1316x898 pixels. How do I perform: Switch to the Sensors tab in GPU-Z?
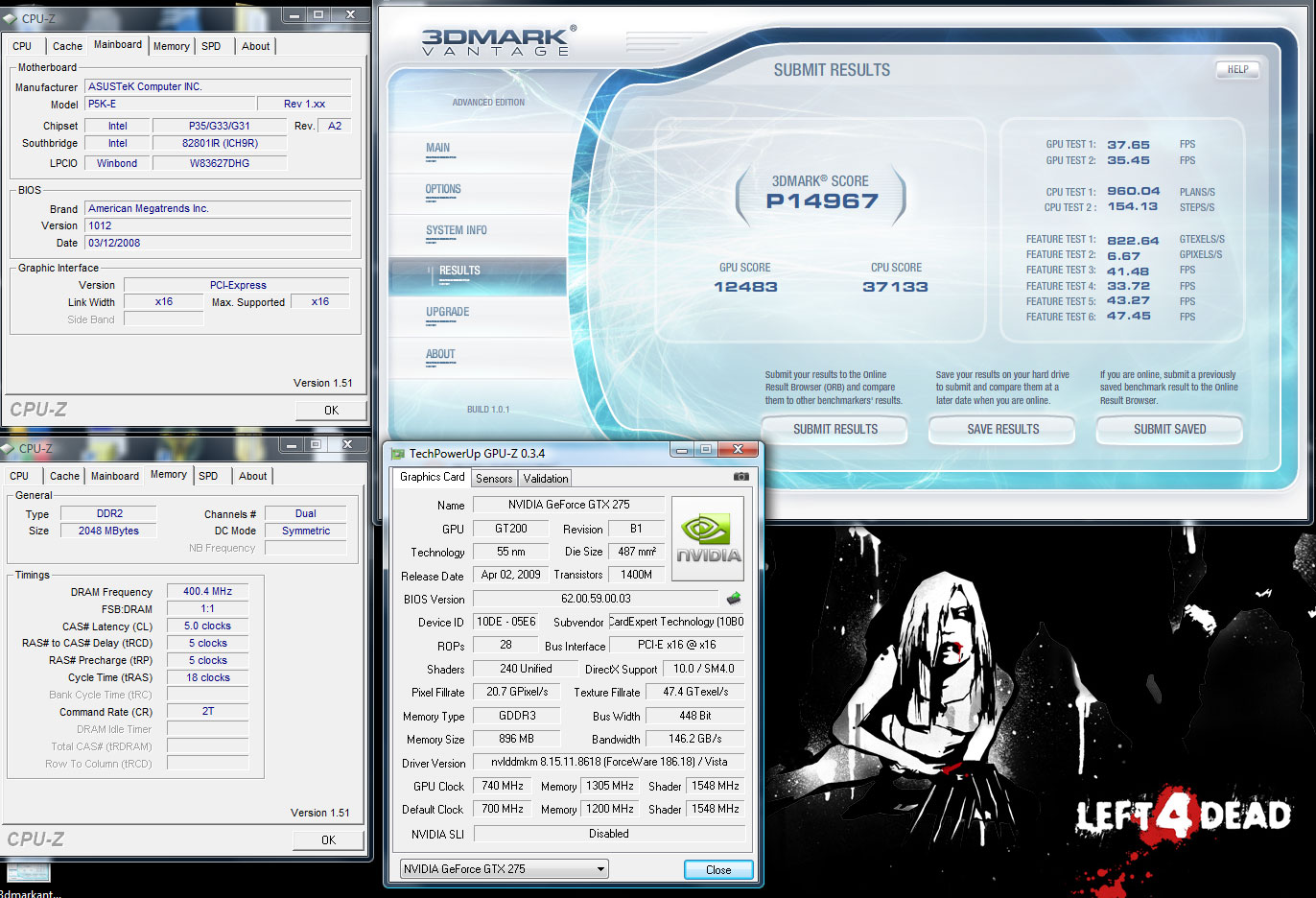(x=494, y=478)
